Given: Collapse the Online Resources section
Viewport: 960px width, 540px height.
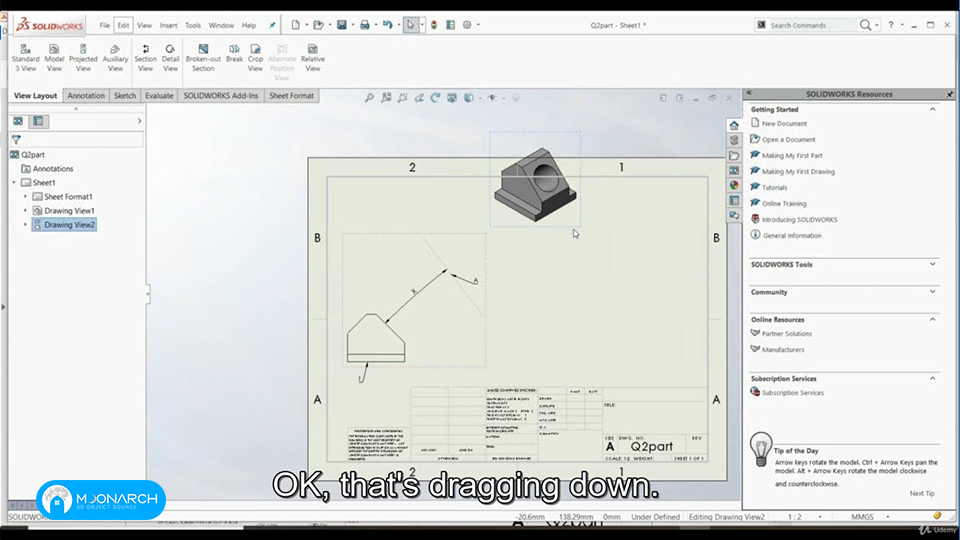Looking at the screenshot, I should click(932, 320).
